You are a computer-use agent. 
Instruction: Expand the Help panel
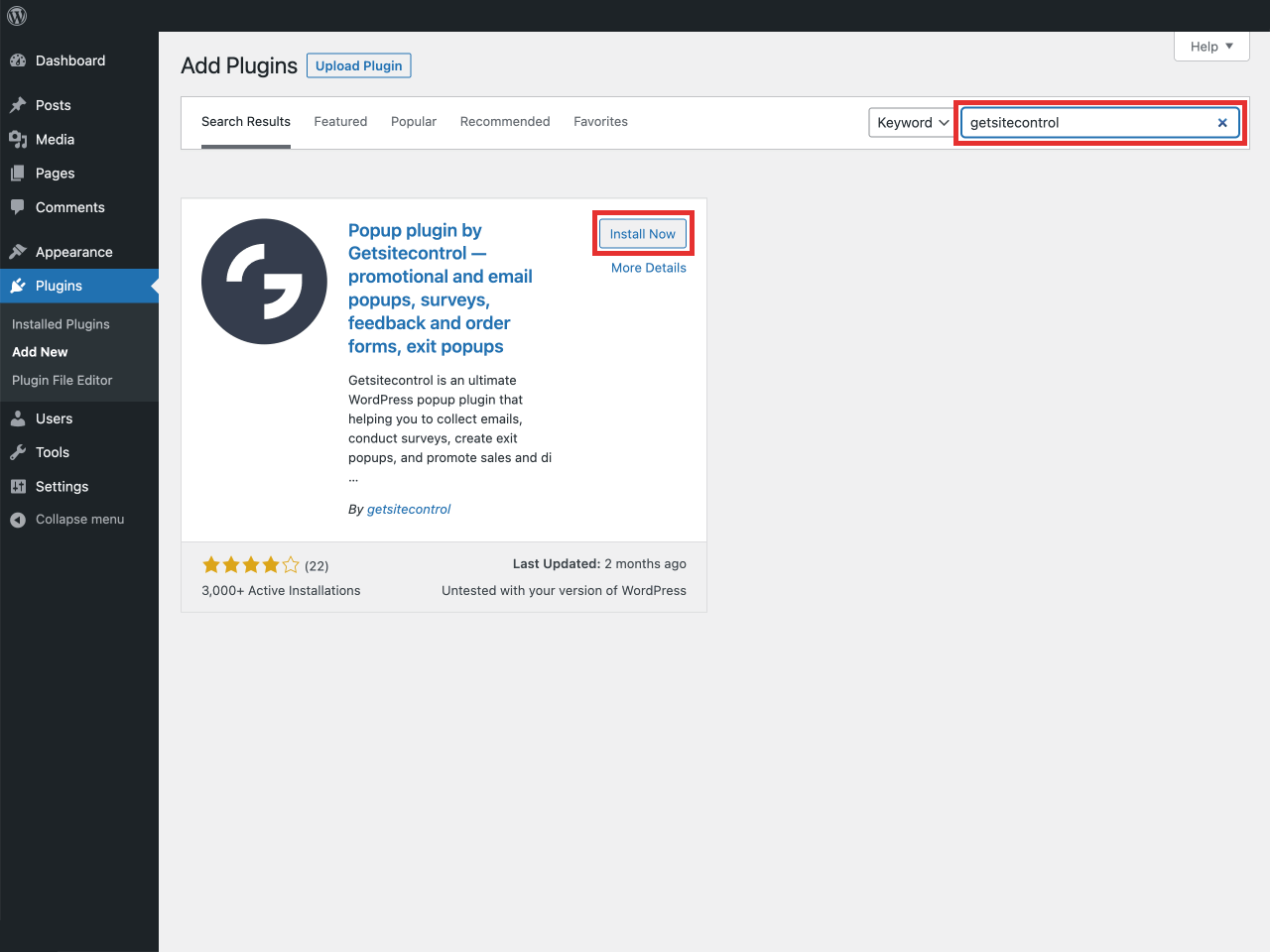coord(1211,47)
